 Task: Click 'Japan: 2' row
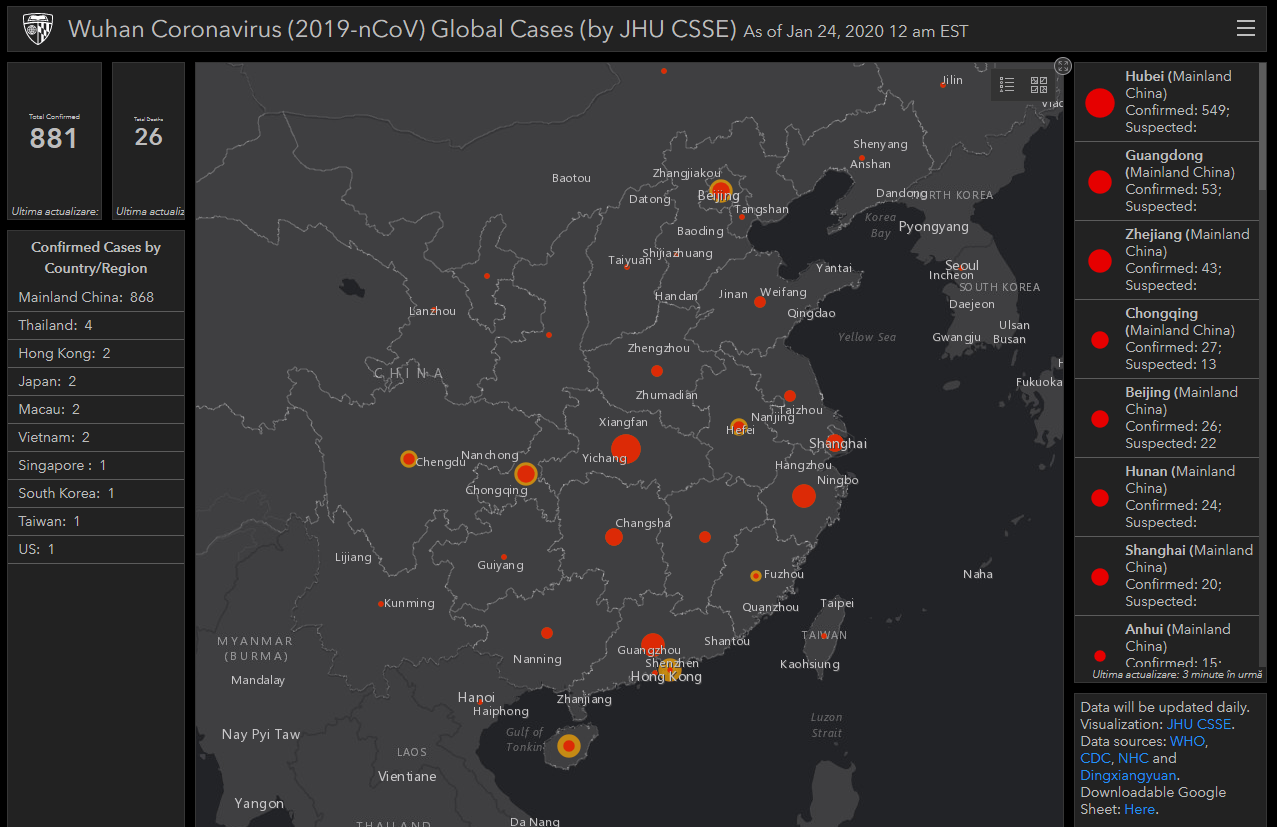pos(96,381)
